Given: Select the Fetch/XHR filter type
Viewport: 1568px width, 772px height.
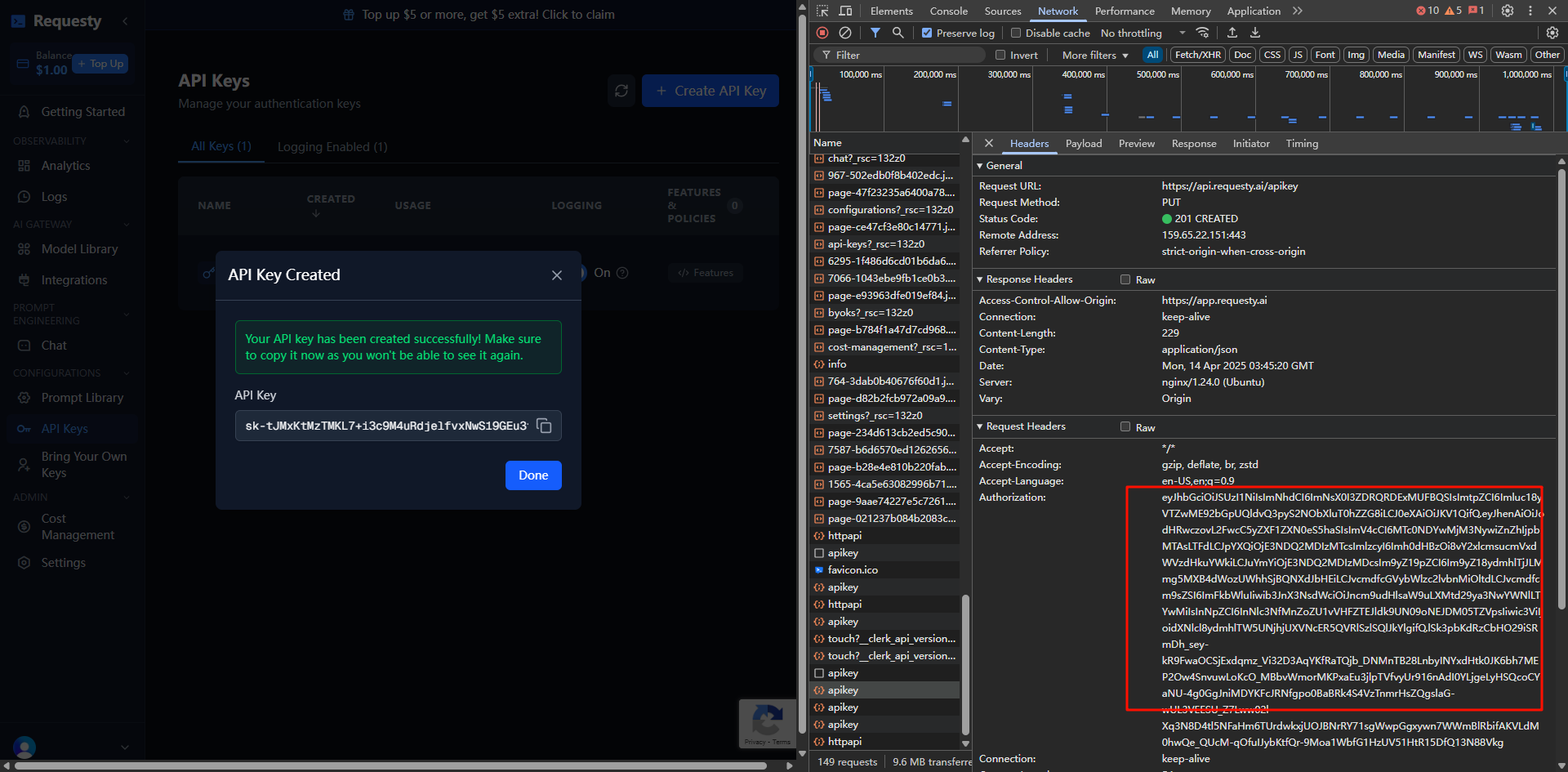Looking at the screenshot, I should click(x=1197, y=55).
